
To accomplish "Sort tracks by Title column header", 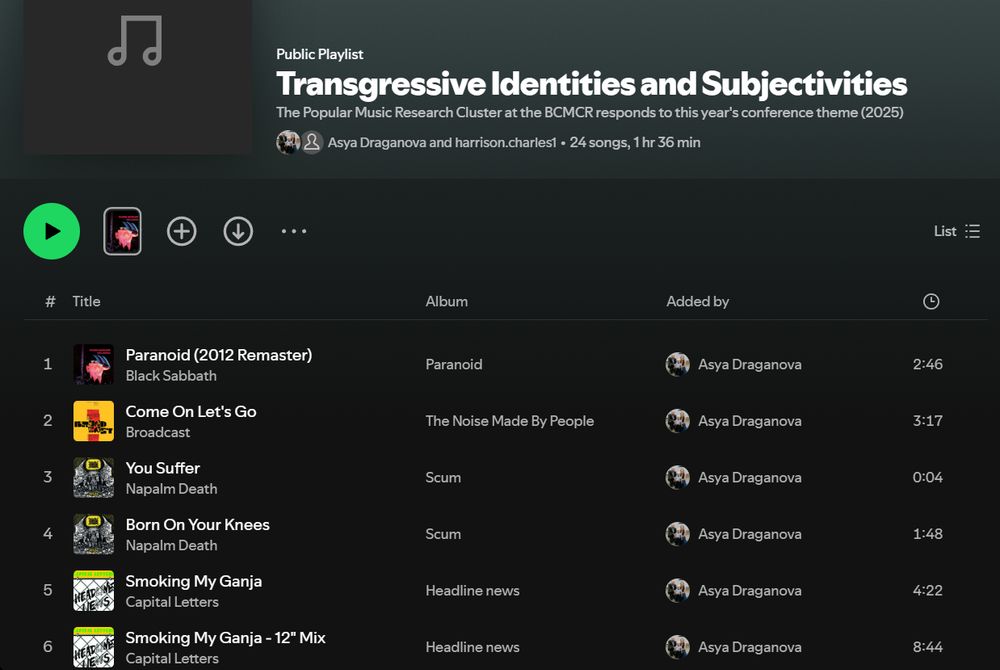I will pyautogui.click(x=86, y=302).
